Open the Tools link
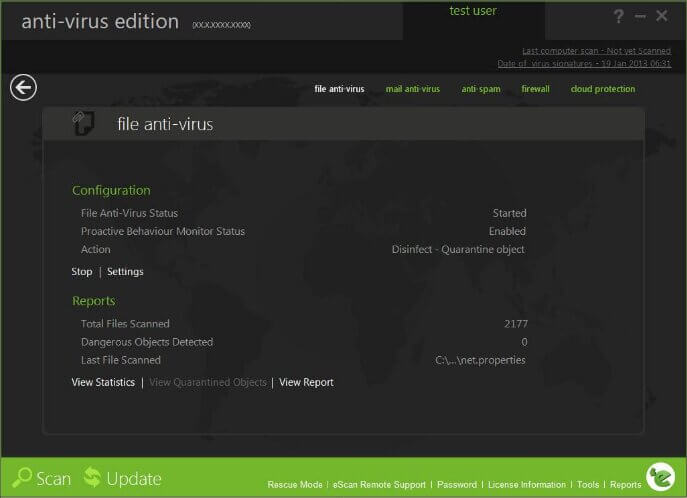This screenshot has width=687, height=498. (588, 485)
